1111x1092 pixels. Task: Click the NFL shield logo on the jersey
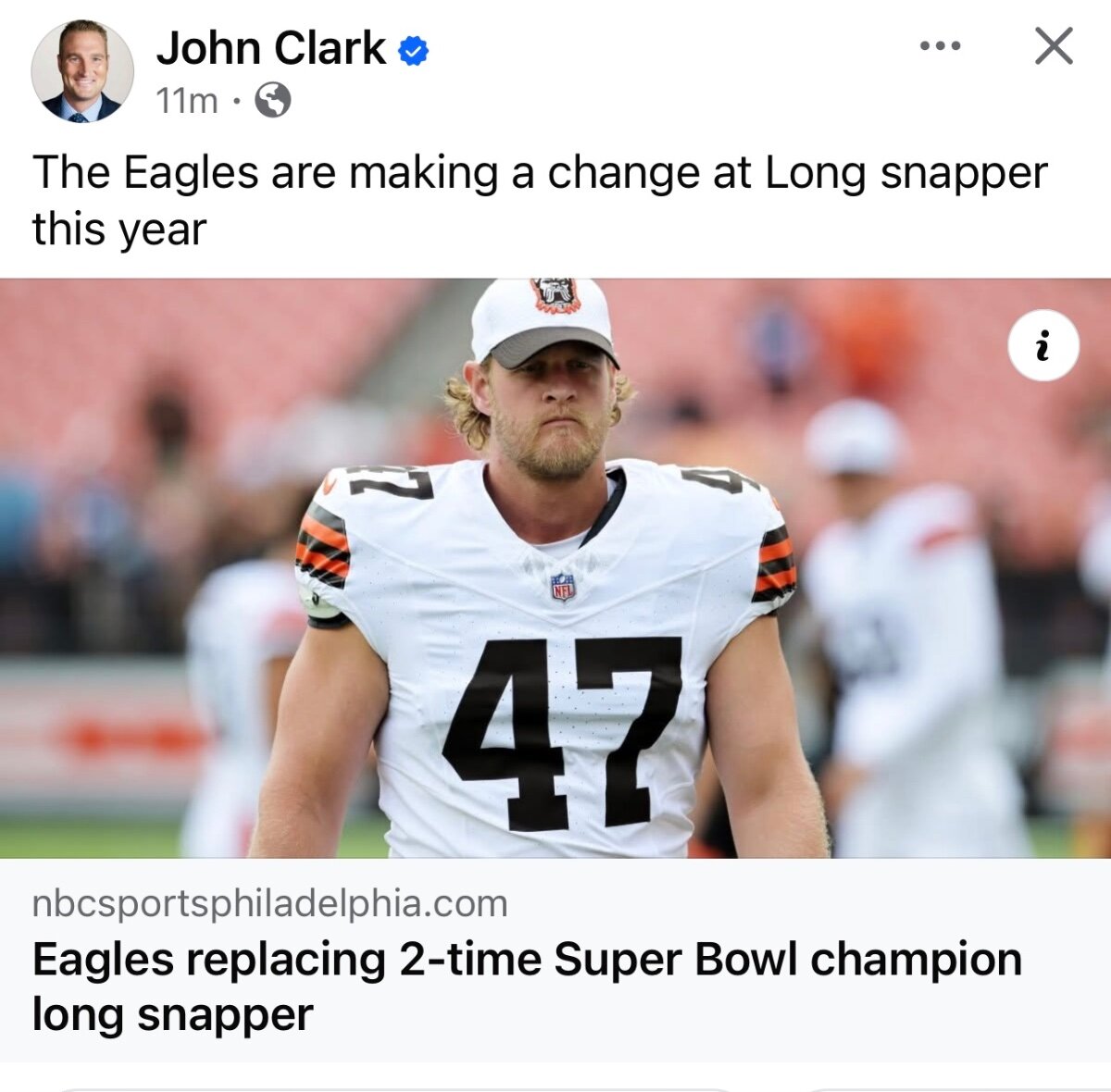tap(563, 587)
